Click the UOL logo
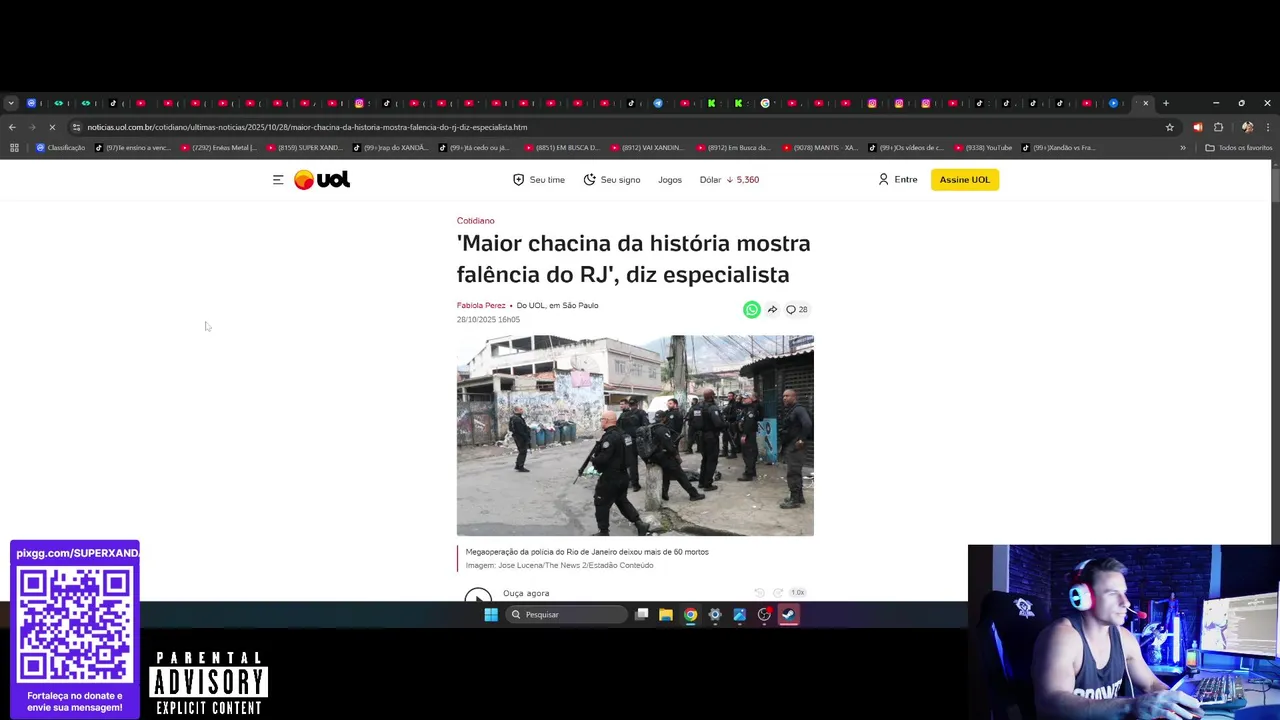Viewport: 1280px width, 720px height. point(322,180)
